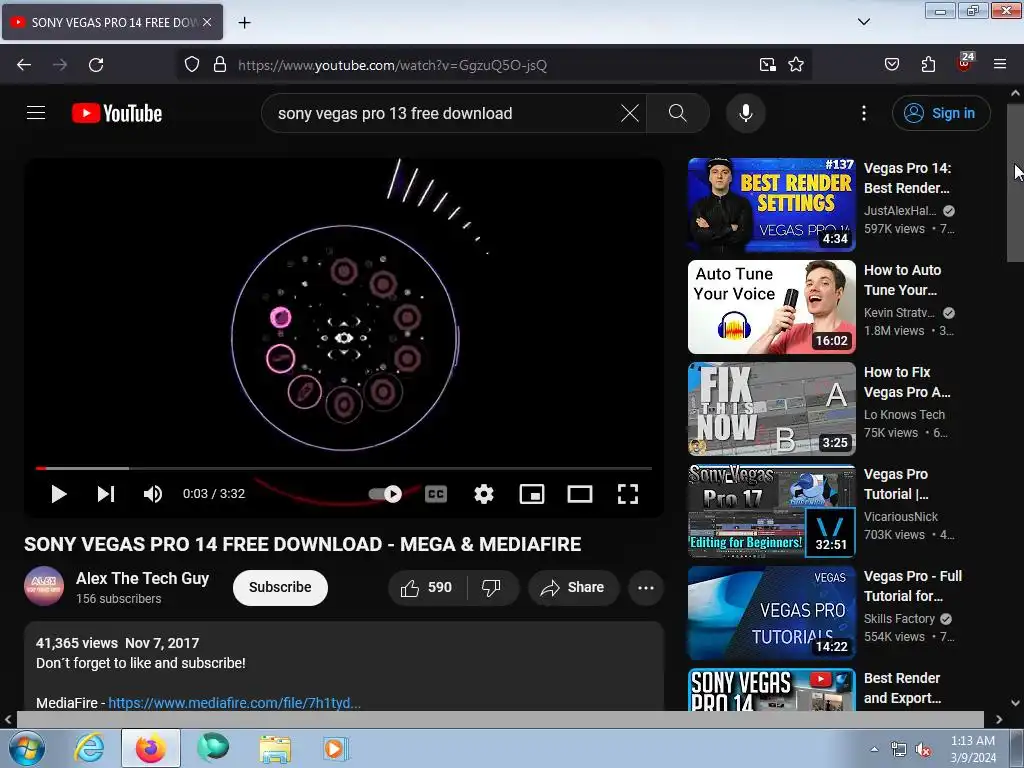Go back in browser history
The height and width of the screenshot is (768, 1024).
tap(24, 65)
